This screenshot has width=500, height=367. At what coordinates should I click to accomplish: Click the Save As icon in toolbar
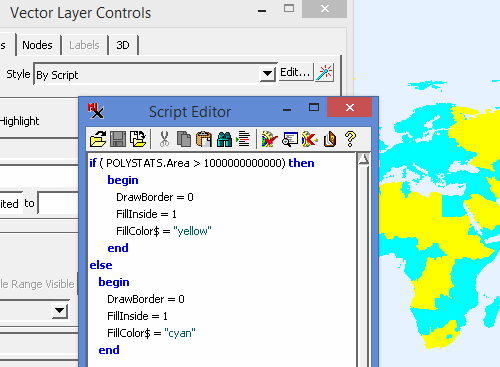[x=138, y=139]
